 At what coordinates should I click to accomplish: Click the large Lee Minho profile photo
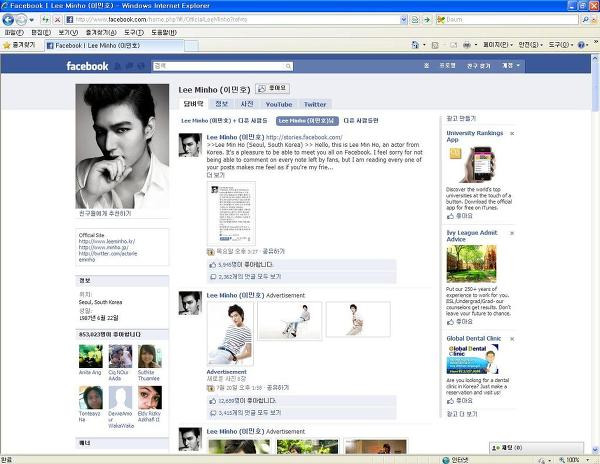(x=122, y=146)
